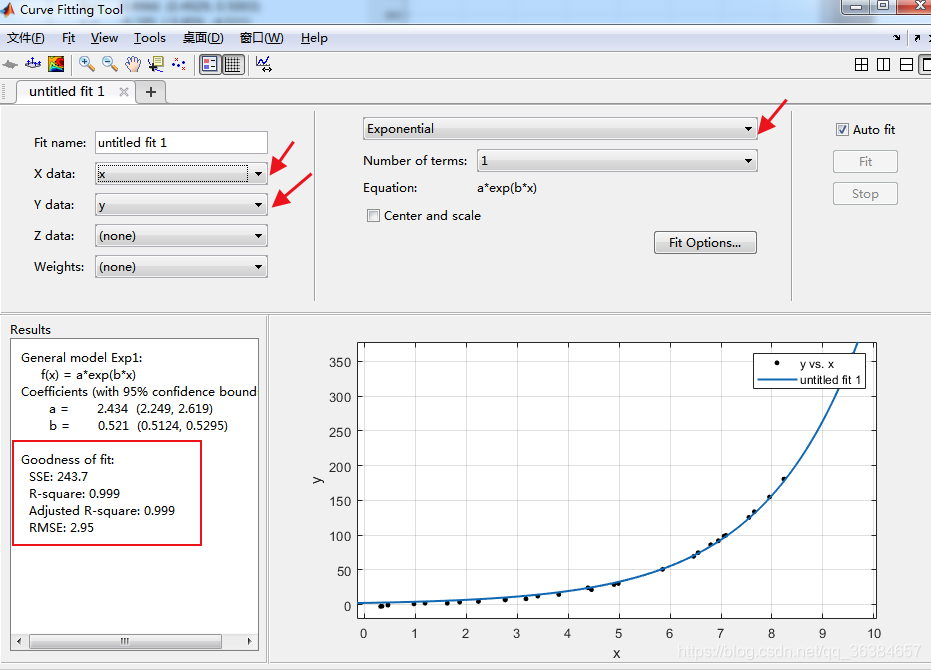
Task: Open the Exponential fit type dropdown
Action: coord(560,129)
